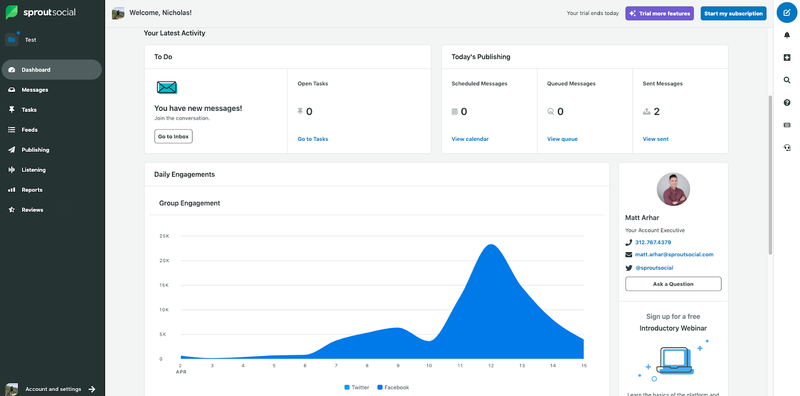
Task: Open the Compose new message button
Action: 787,13
